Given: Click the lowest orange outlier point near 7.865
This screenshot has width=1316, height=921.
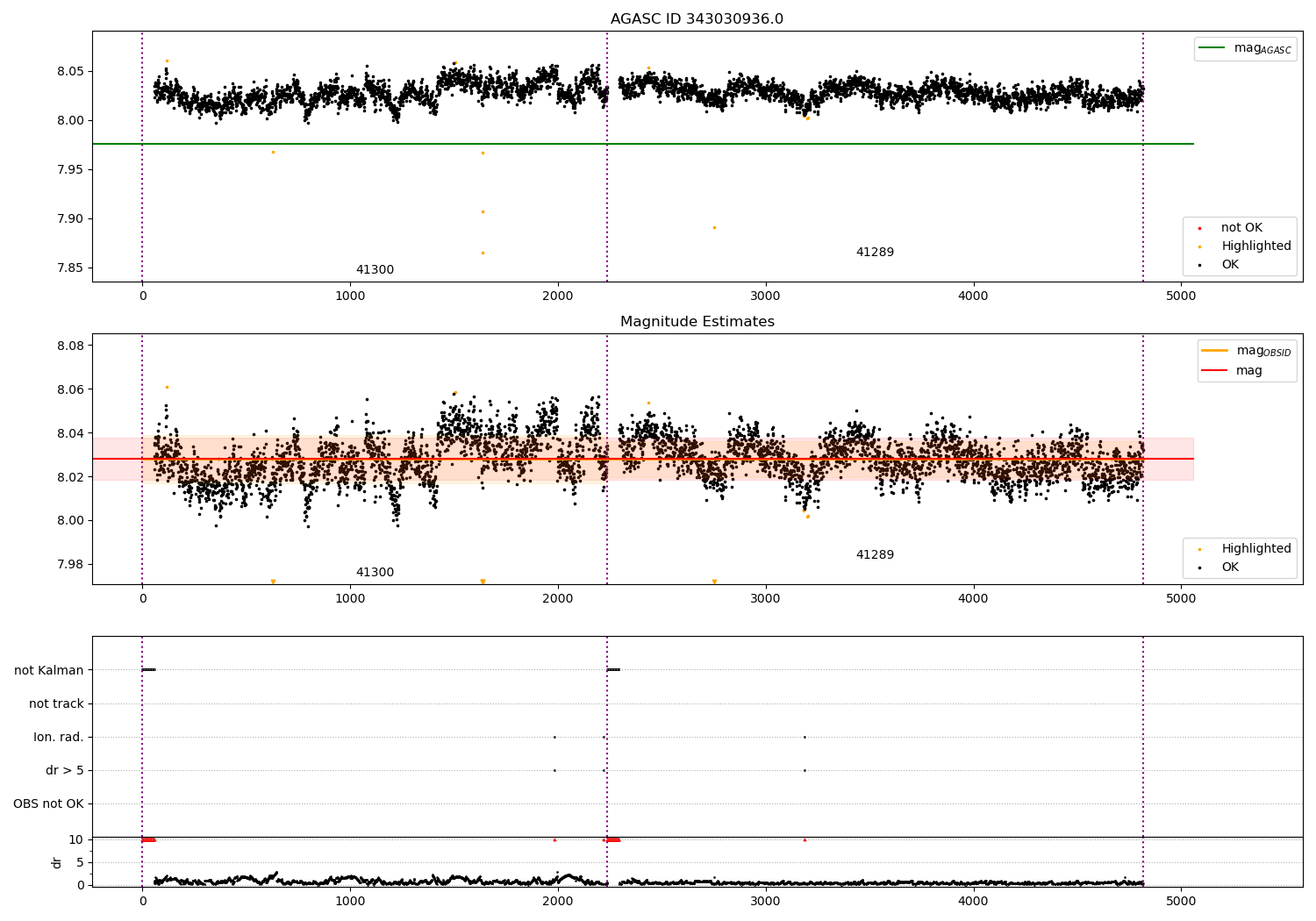Looking at the screenshot, I should (x=483, y=253).
